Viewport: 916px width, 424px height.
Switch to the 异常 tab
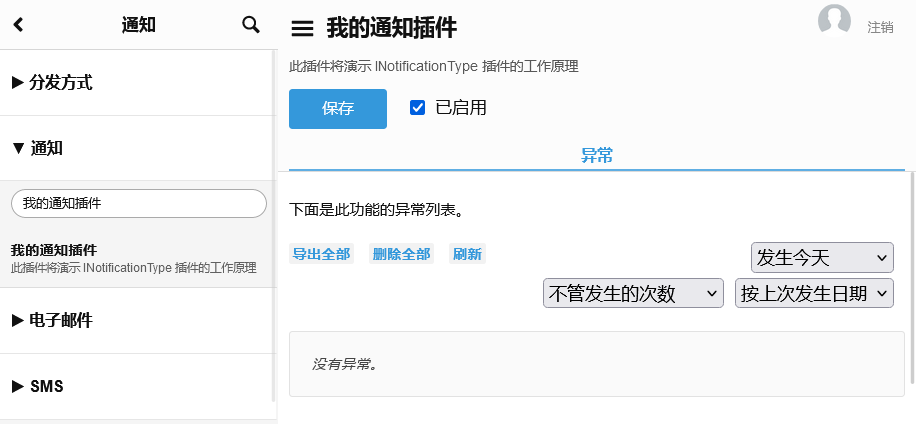coord(597,156)
